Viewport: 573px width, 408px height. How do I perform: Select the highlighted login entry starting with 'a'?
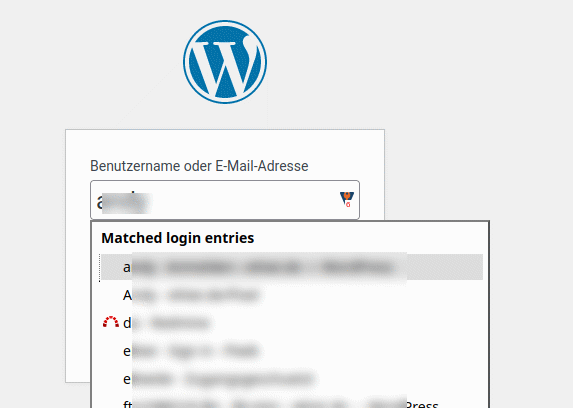point(292,267)
